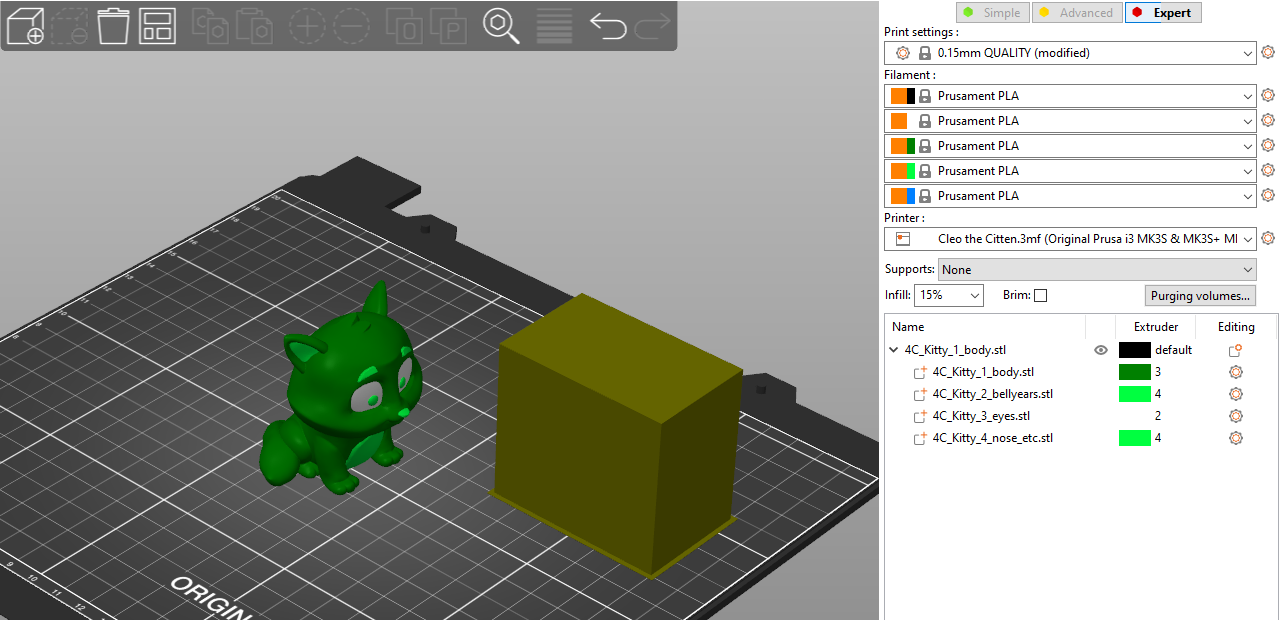Click extruder value 2 for 4C_Kitty_3_eyes.stl
The width and height of the screenshot is (1280, 620).
tap(1158, 416)
